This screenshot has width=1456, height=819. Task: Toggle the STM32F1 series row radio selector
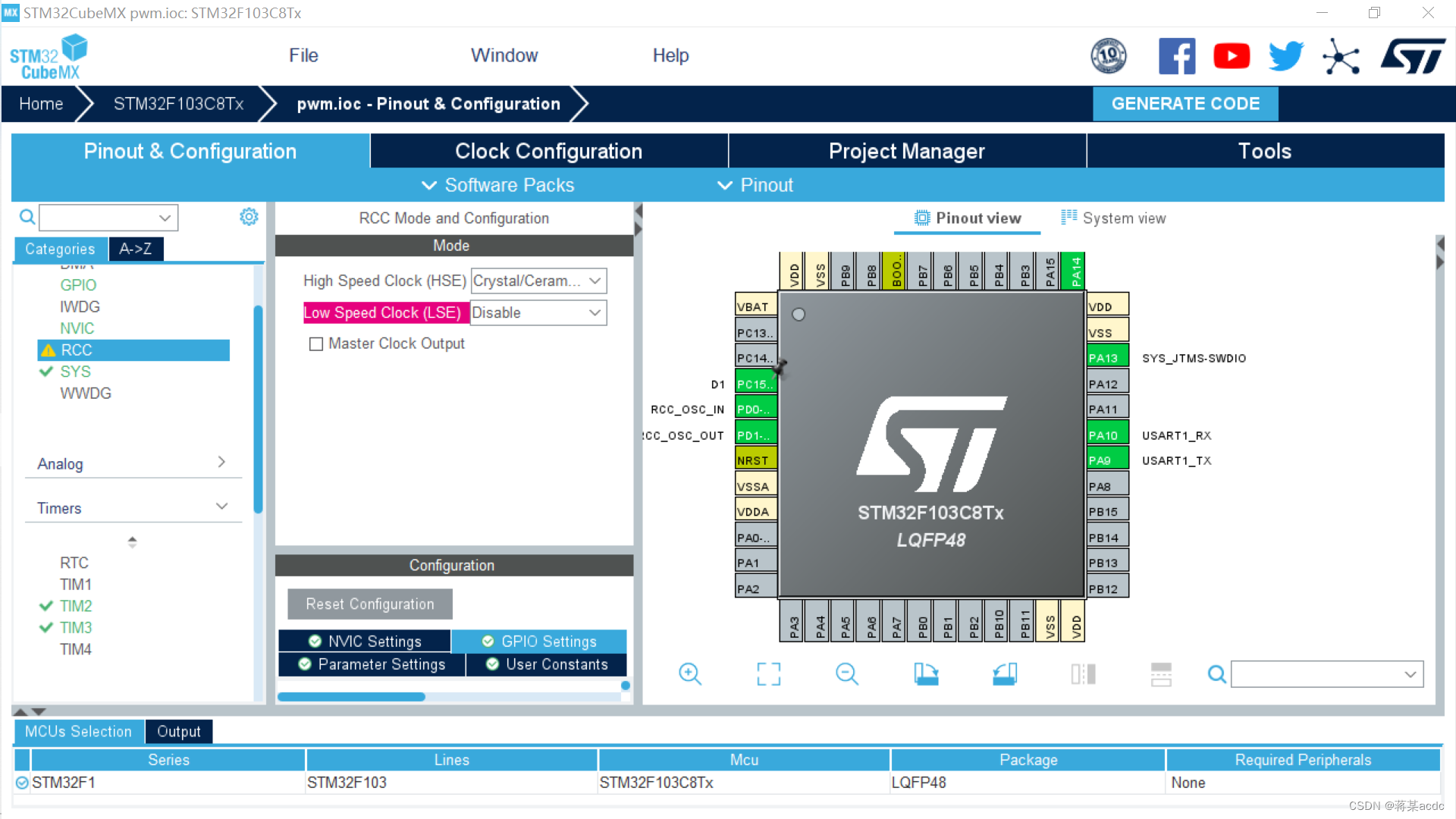pyautogui.click(x=22, y=783)
